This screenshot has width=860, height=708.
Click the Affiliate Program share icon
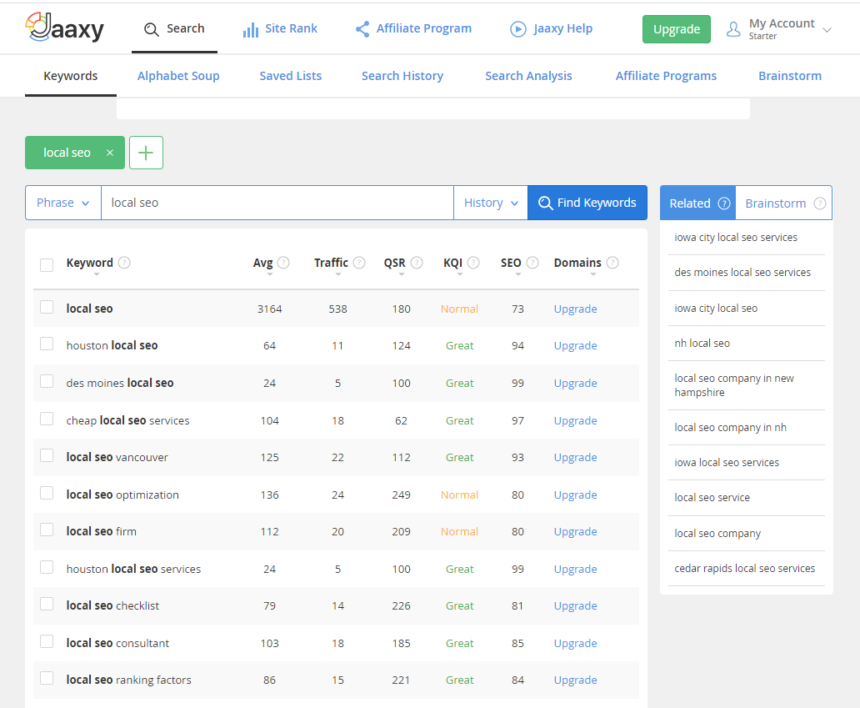coord(362,29)
